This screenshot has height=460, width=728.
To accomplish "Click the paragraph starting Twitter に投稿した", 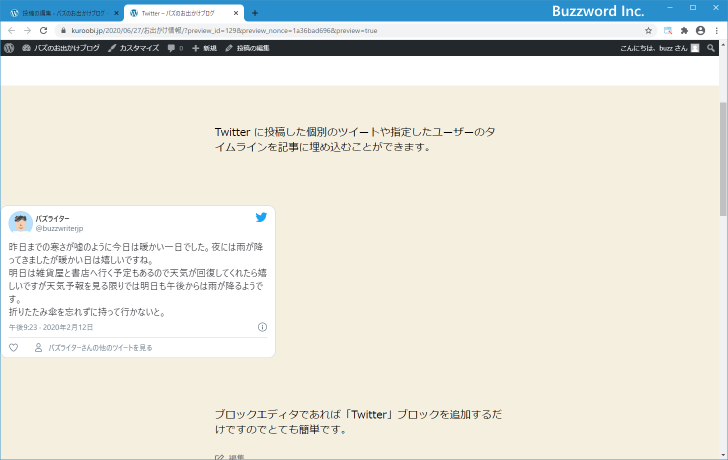I will click(355, 139).
